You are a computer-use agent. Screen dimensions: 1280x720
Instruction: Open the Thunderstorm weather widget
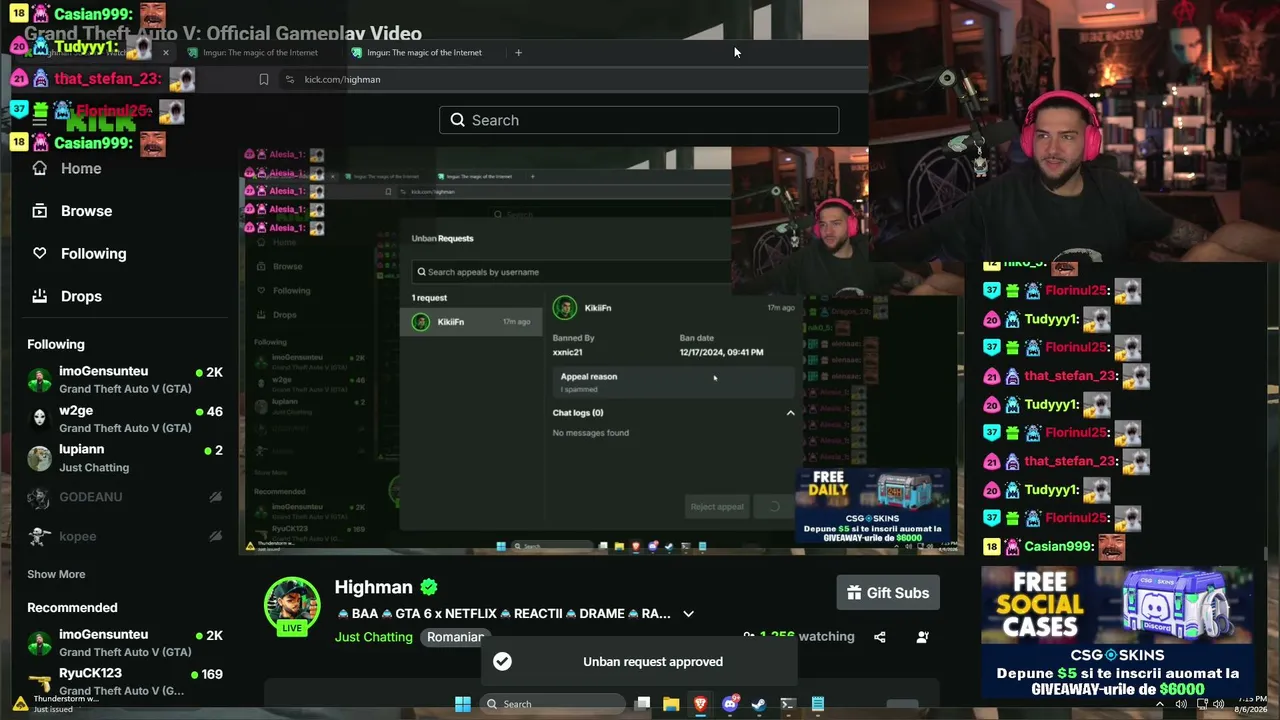pyautogui.click(x=57, y=704)
